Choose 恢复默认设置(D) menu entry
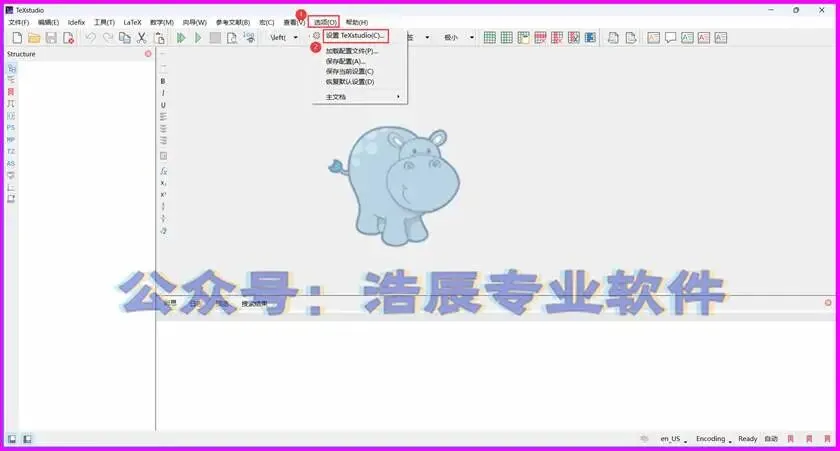The image size is (840, 451). pos(350,82)
